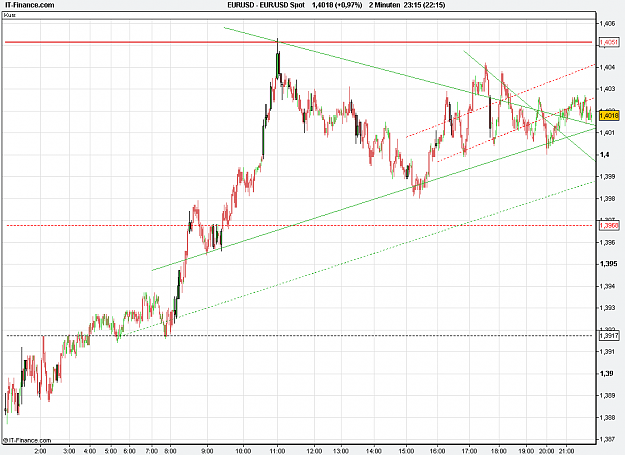The height and width of the screenshot is (455, 625).
Task: Click the 11:00 time axis label
Action: click(277, 451)
